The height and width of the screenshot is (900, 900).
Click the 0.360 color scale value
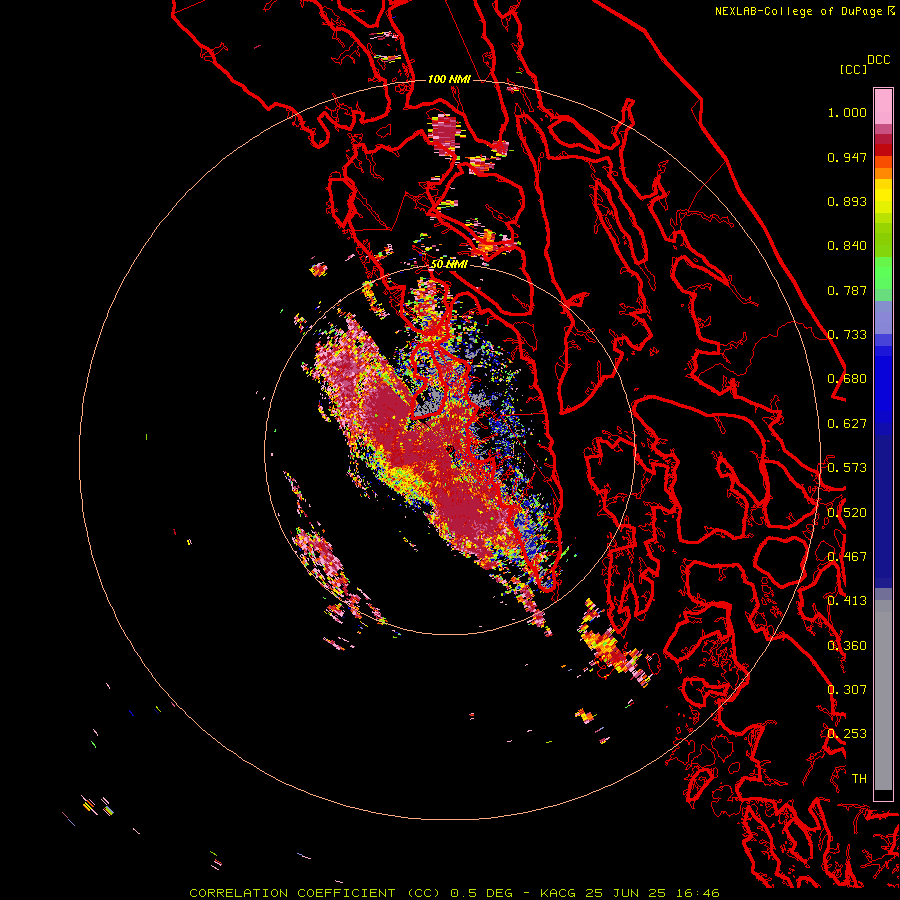click(847, 646)
